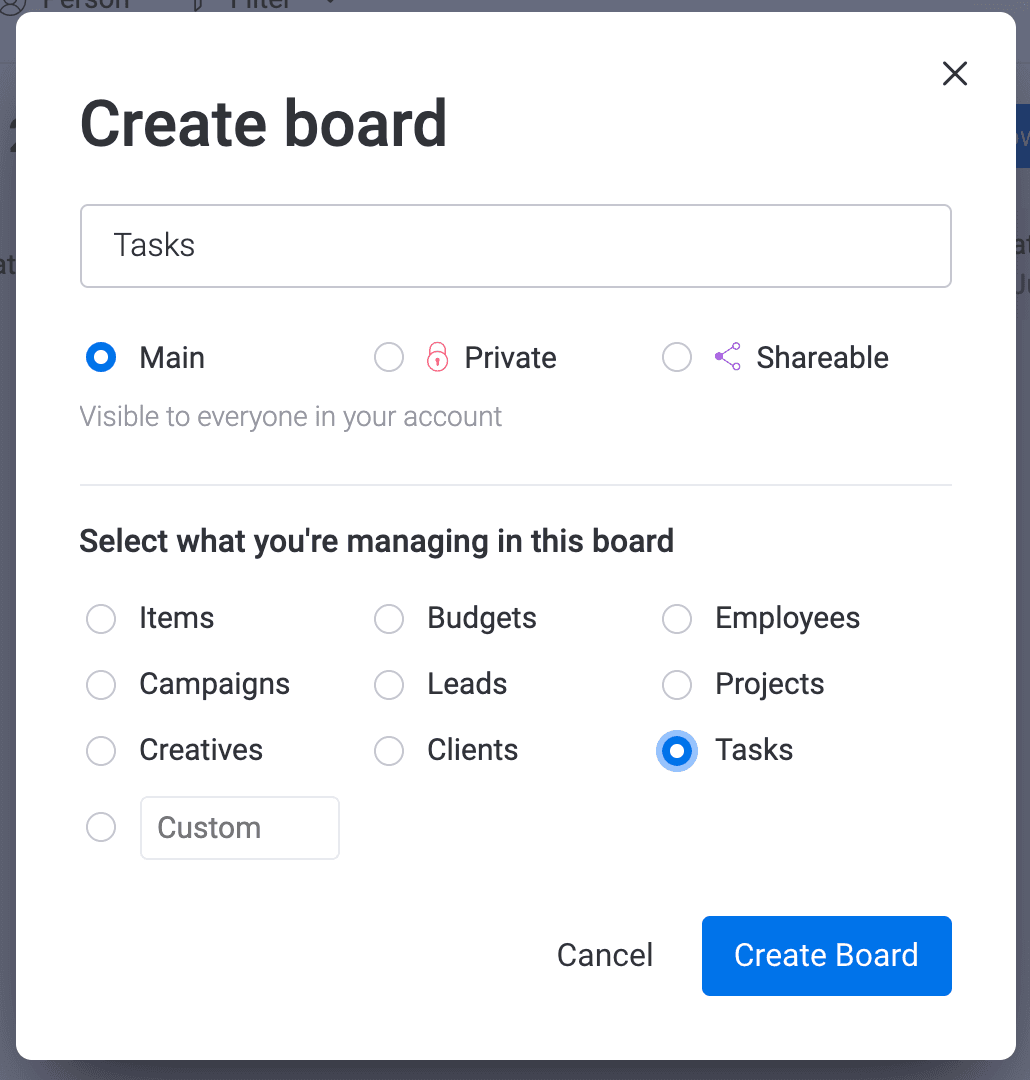Screen dimensions: 1030x1080
Task: Click the board name input field
Action: 515,246
